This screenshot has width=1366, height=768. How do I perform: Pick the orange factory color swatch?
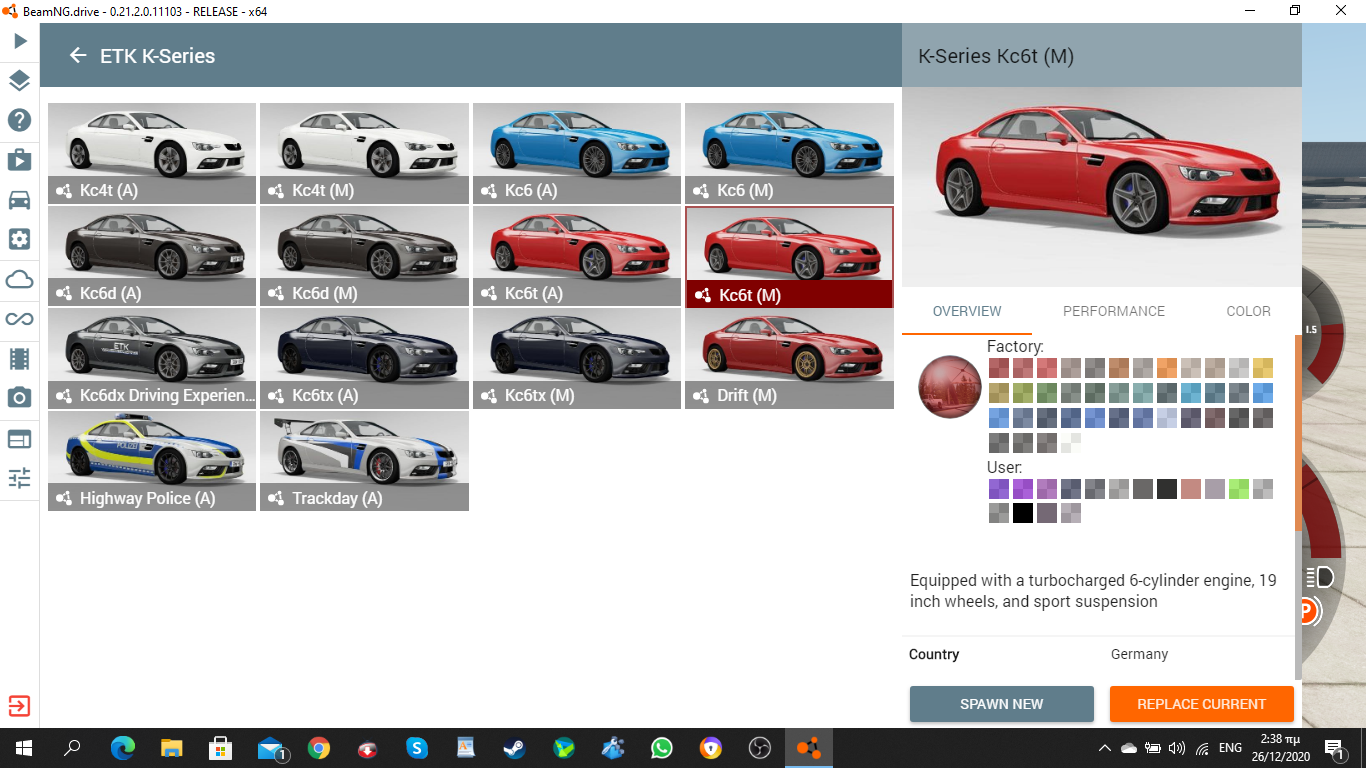coord(1167,368)
